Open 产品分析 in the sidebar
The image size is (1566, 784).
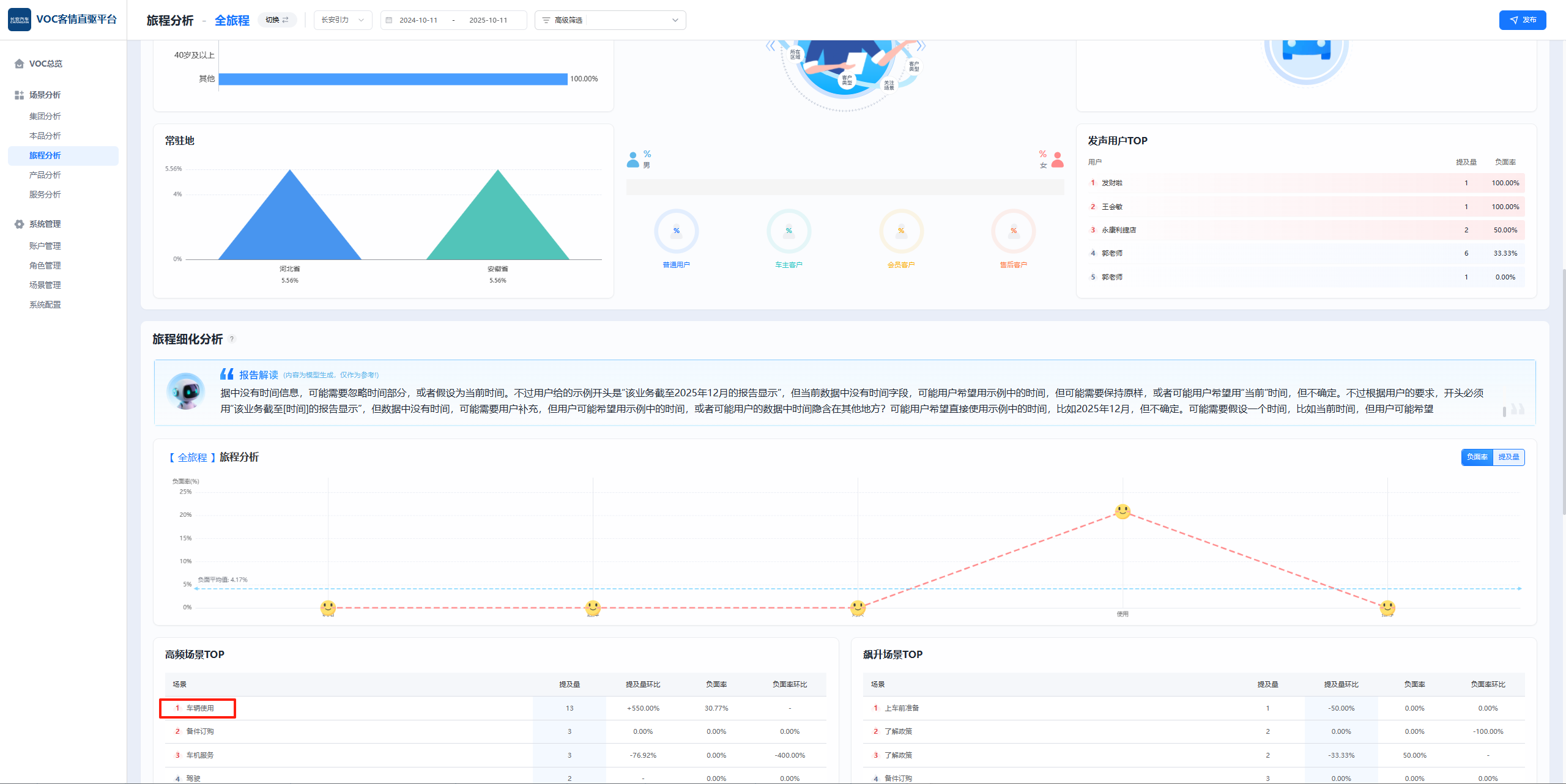(x=45, y=175)
